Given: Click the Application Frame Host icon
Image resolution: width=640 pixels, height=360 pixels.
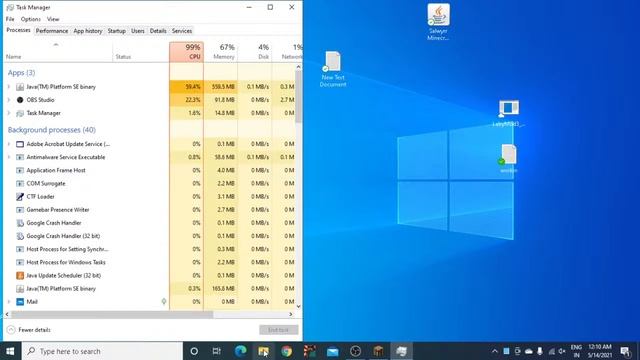Looking at the screenshot, I should tap(20, 170).
